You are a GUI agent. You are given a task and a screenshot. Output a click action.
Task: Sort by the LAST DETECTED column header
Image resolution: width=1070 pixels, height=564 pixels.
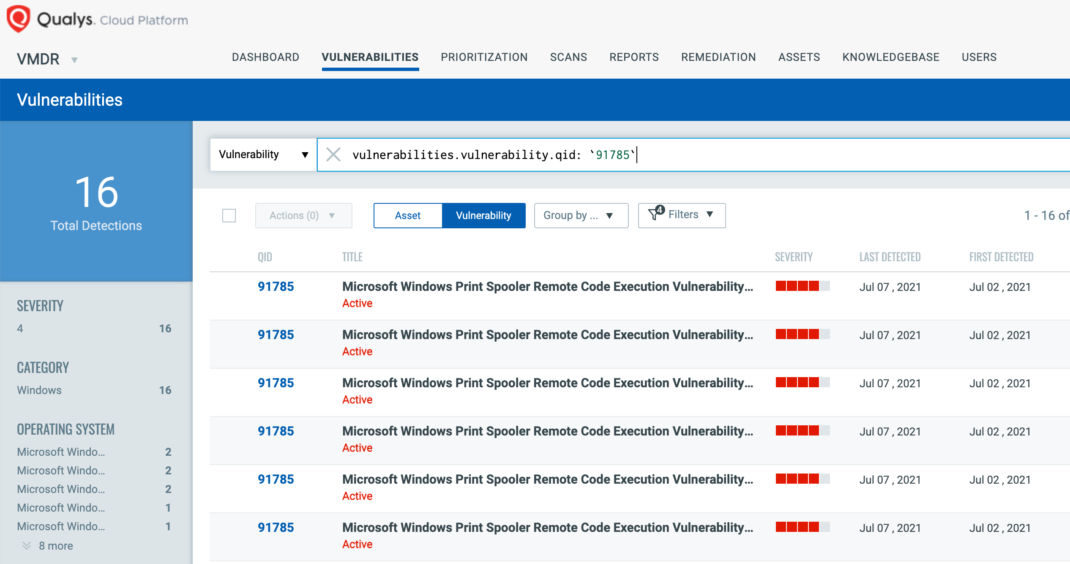tap(890, 257)
